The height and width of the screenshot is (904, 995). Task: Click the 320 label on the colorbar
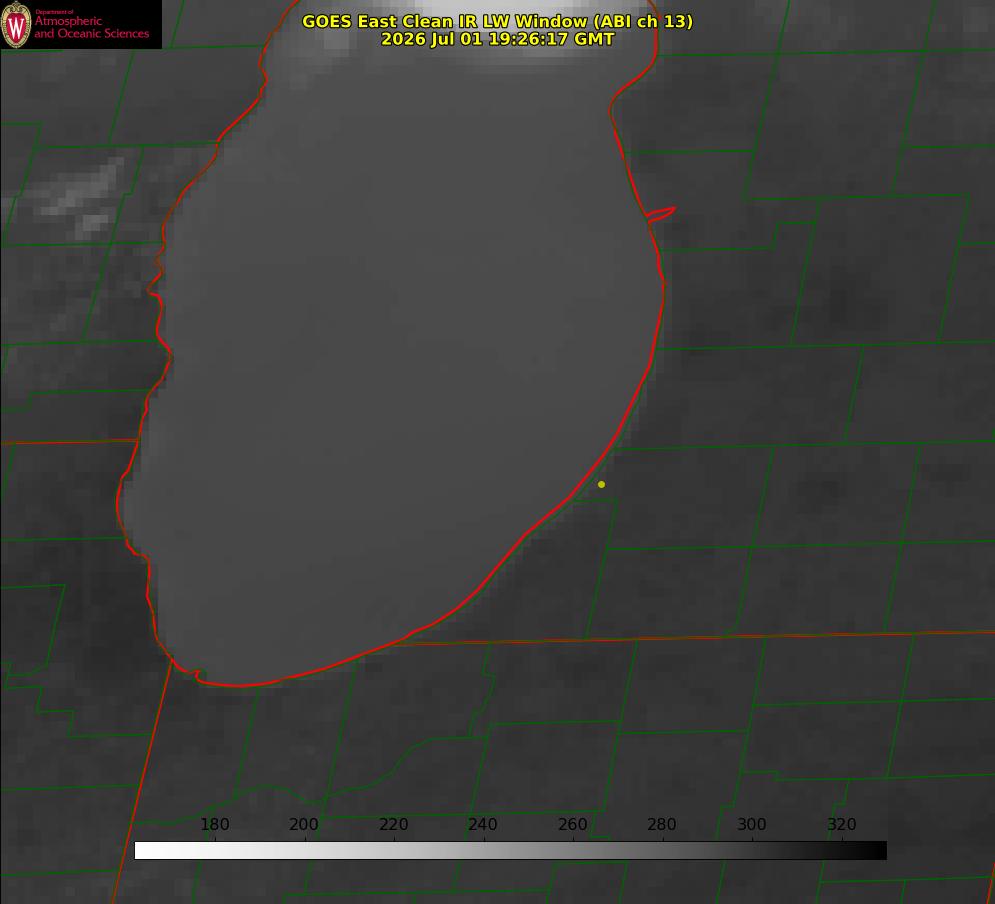(x=842, y=824)
